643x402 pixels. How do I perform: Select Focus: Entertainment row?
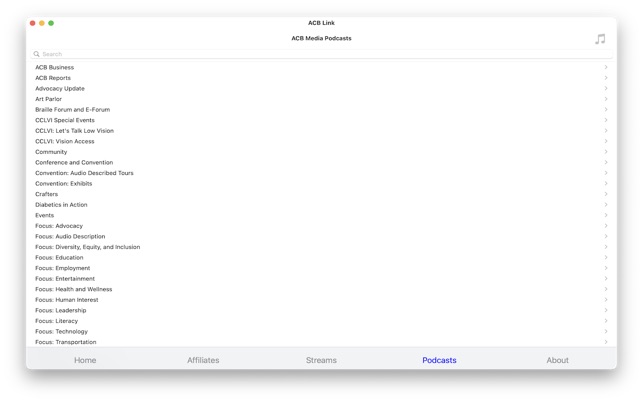click(x=322, y=279)
